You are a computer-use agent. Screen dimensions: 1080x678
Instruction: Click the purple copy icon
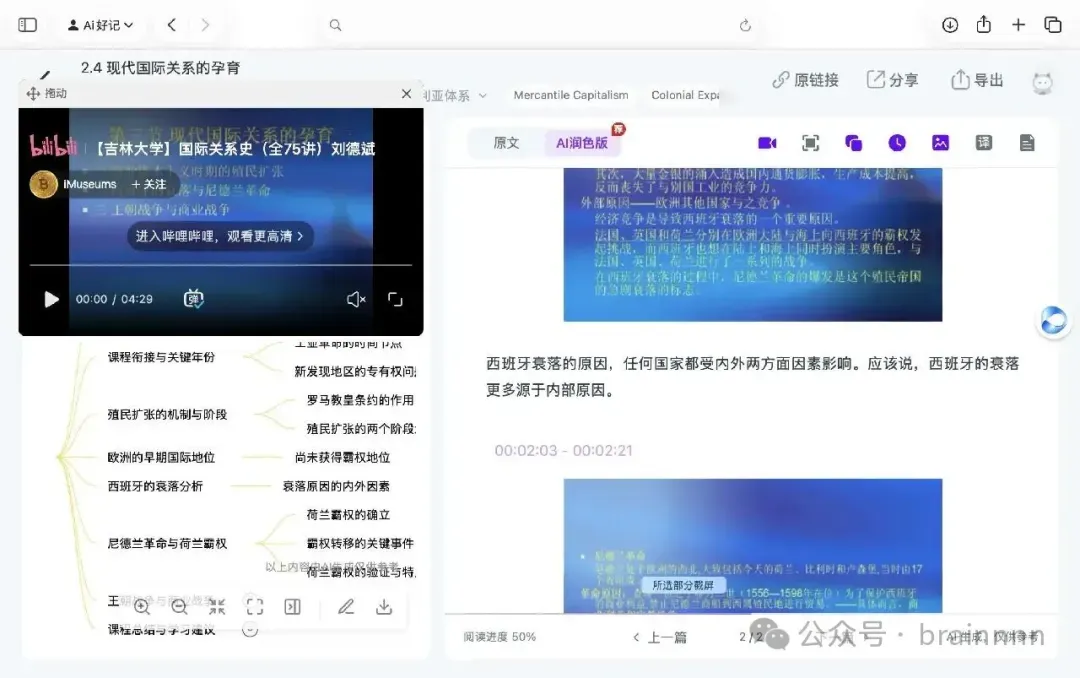tap(853, 143)
